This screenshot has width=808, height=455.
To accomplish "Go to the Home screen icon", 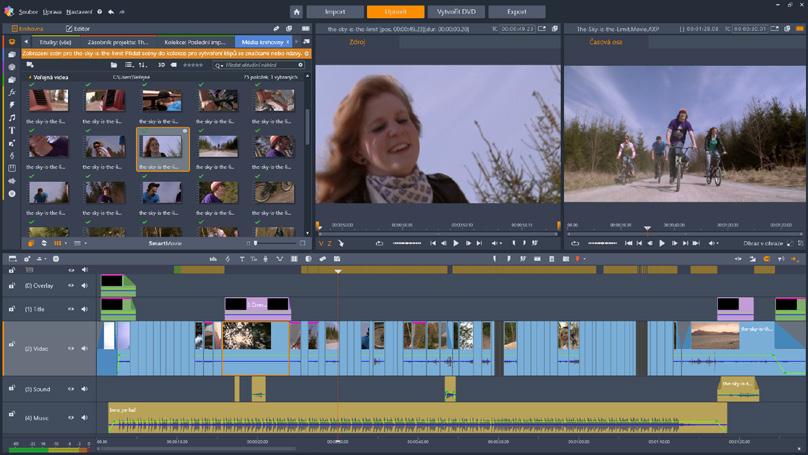I will tap(296, 11).
